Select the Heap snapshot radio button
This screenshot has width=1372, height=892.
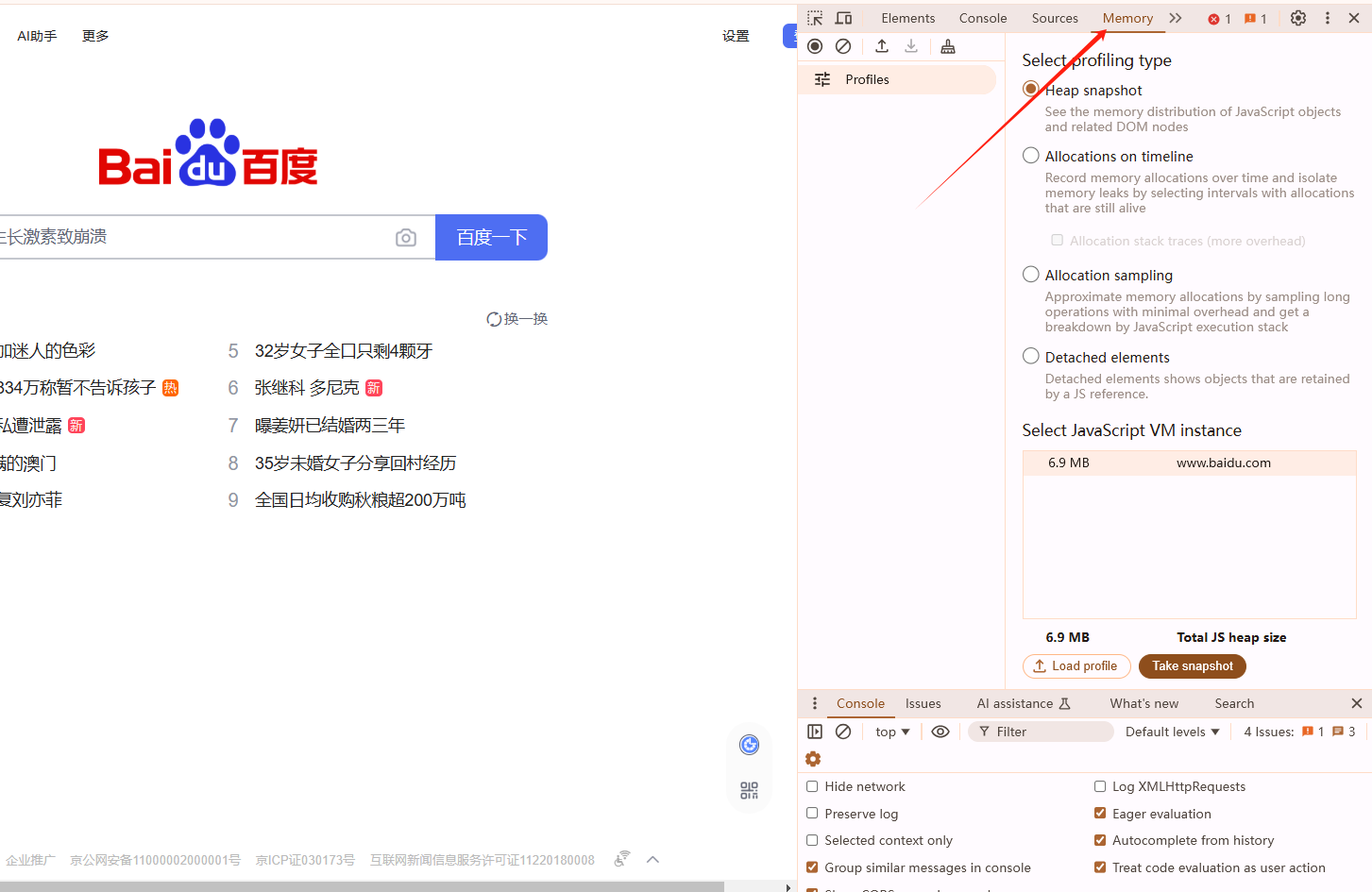(x=1031, y=89)
